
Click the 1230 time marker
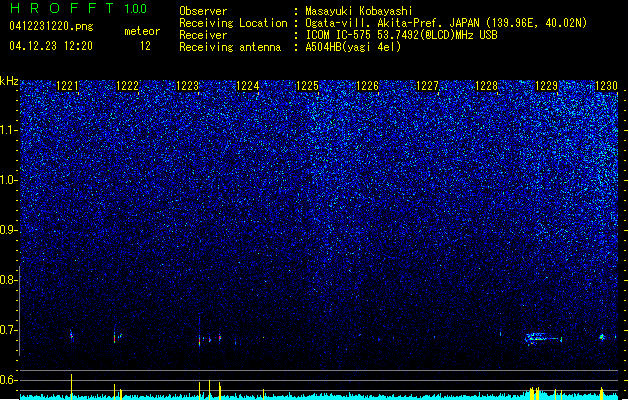pos(606,86)
